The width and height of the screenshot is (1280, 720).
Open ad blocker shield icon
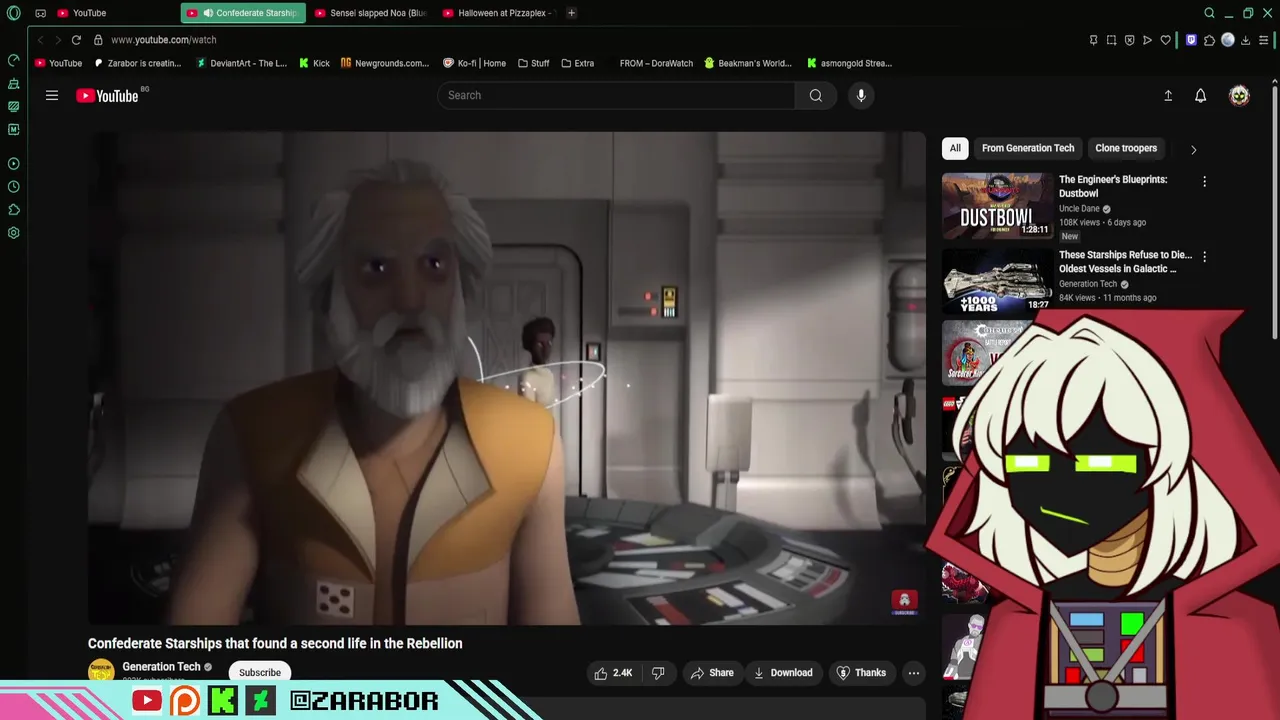point(1129,40)
